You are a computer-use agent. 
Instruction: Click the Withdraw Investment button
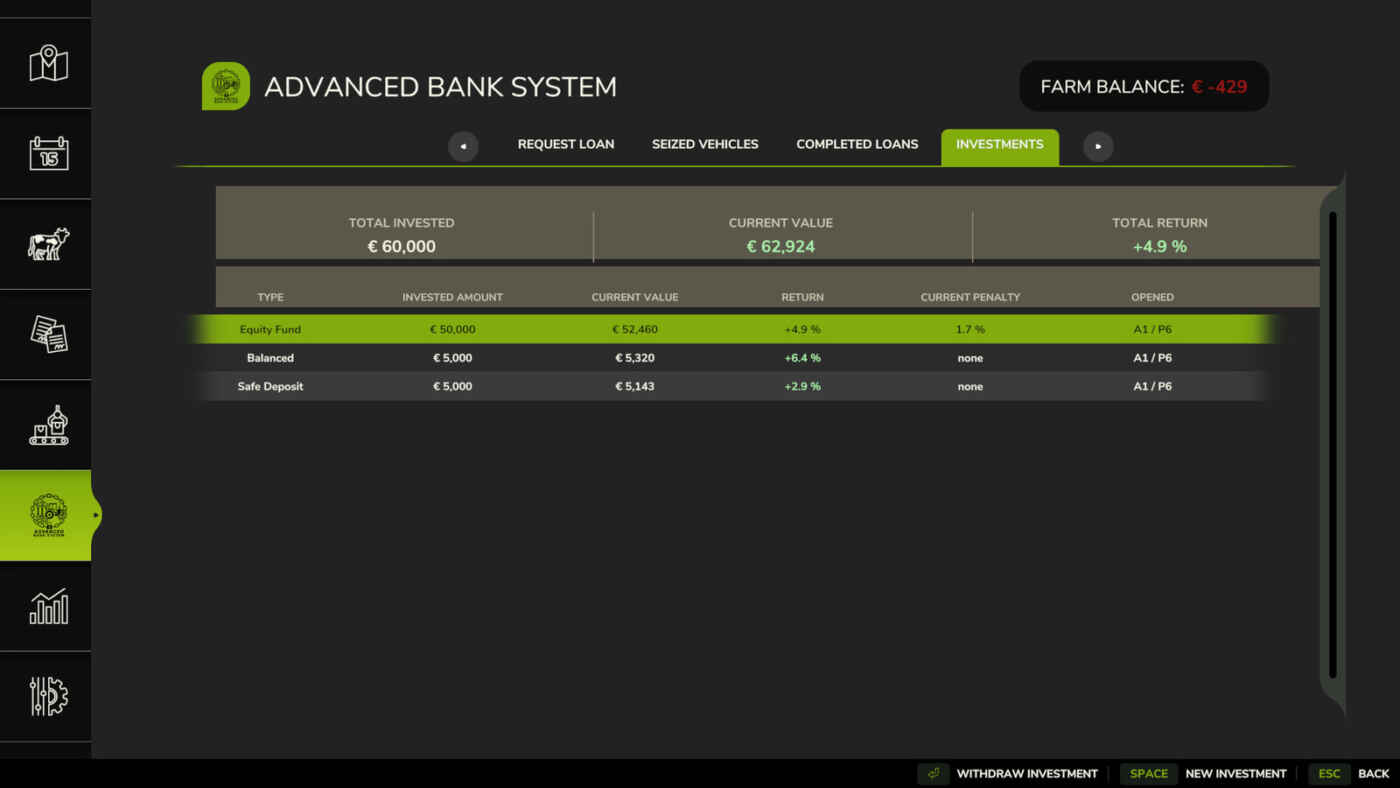(x=1008, y=773)
